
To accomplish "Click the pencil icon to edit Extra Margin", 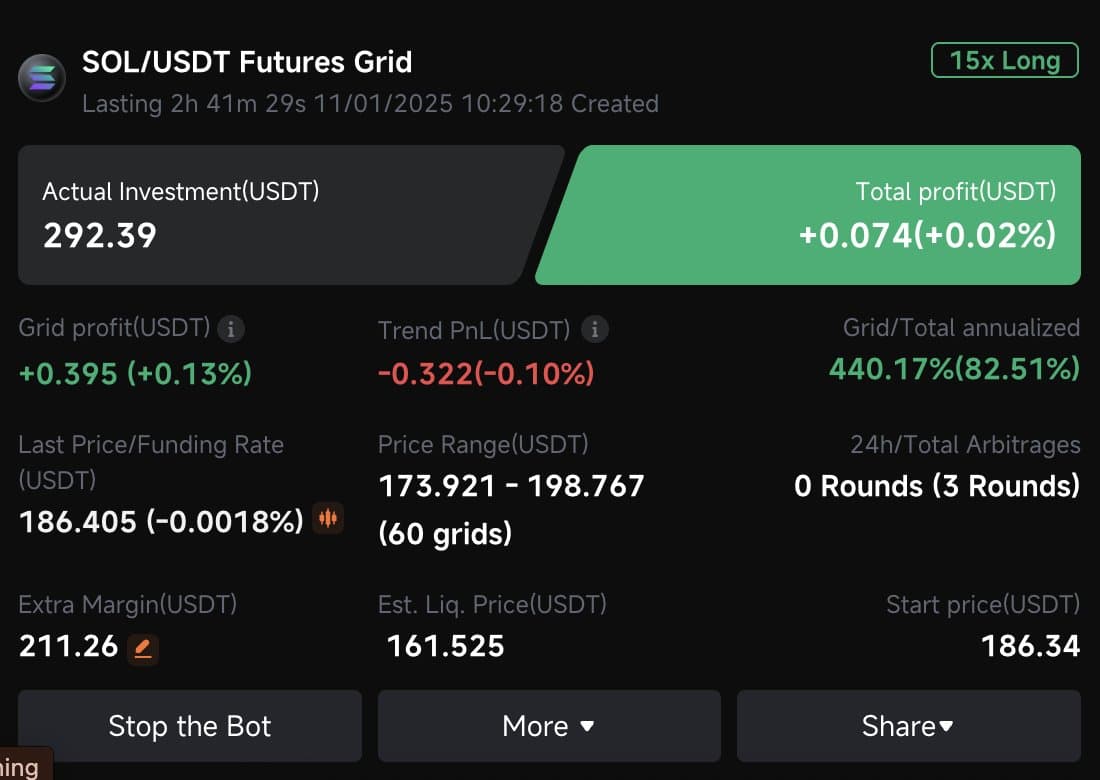I will pos(143,649).
